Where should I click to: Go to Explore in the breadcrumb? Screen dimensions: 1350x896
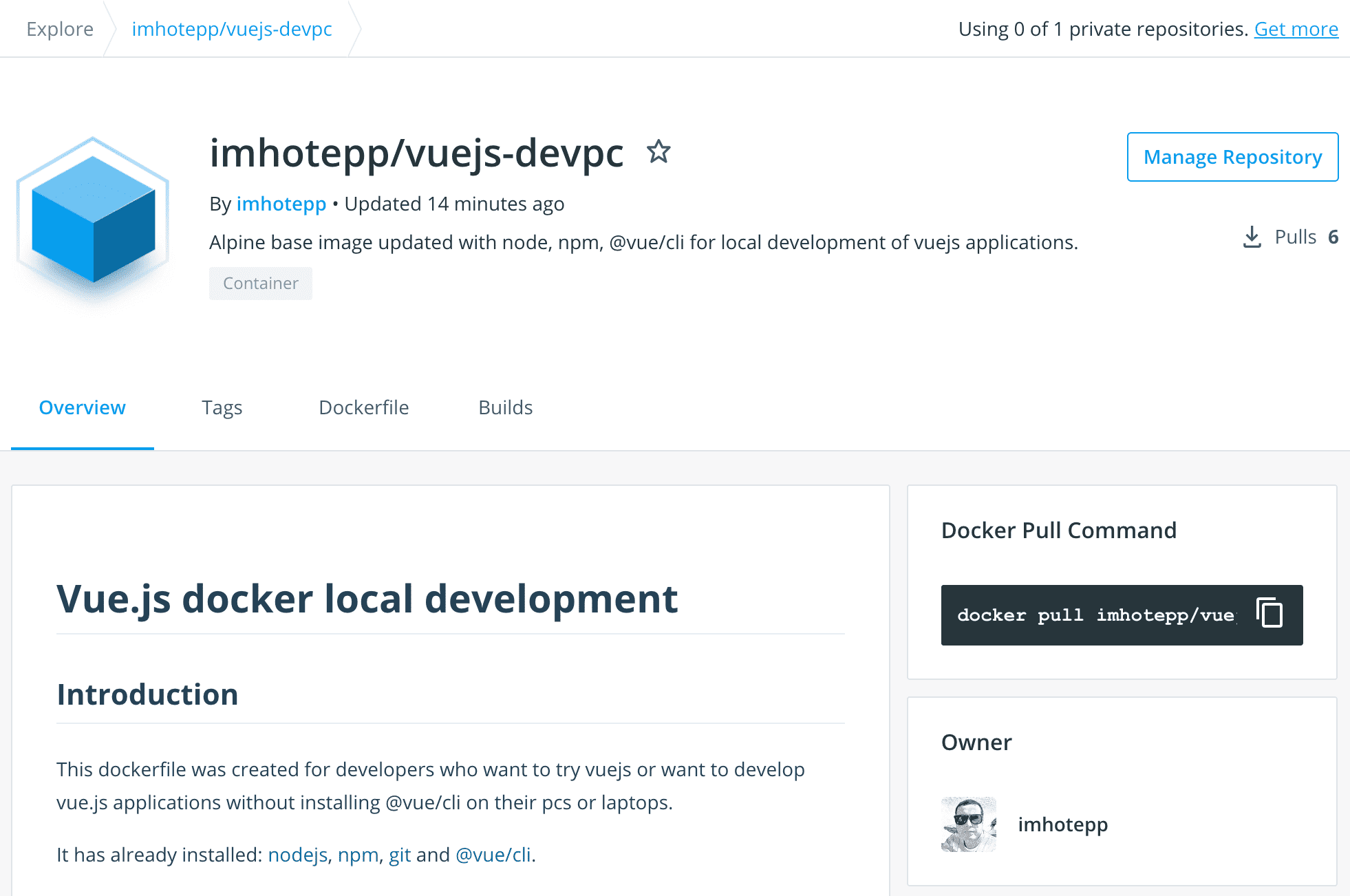pos(60,30)
